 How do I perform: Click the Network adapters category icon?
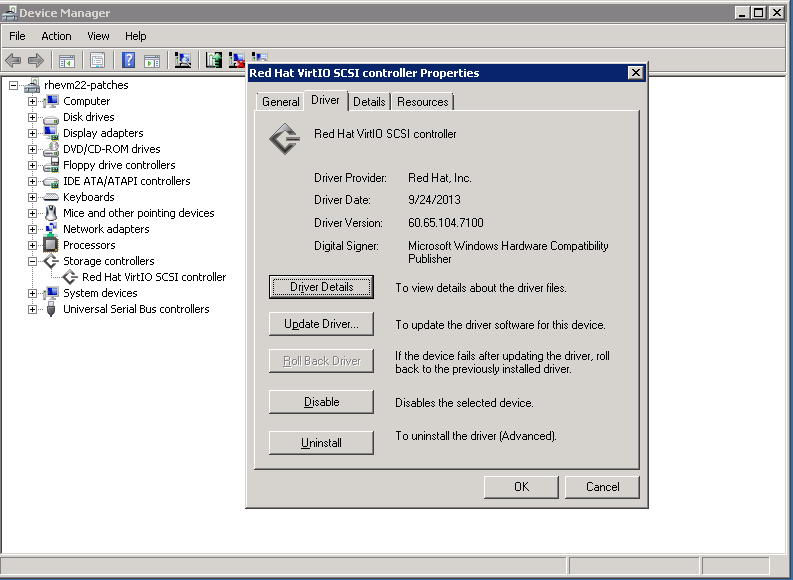point(51,229)
